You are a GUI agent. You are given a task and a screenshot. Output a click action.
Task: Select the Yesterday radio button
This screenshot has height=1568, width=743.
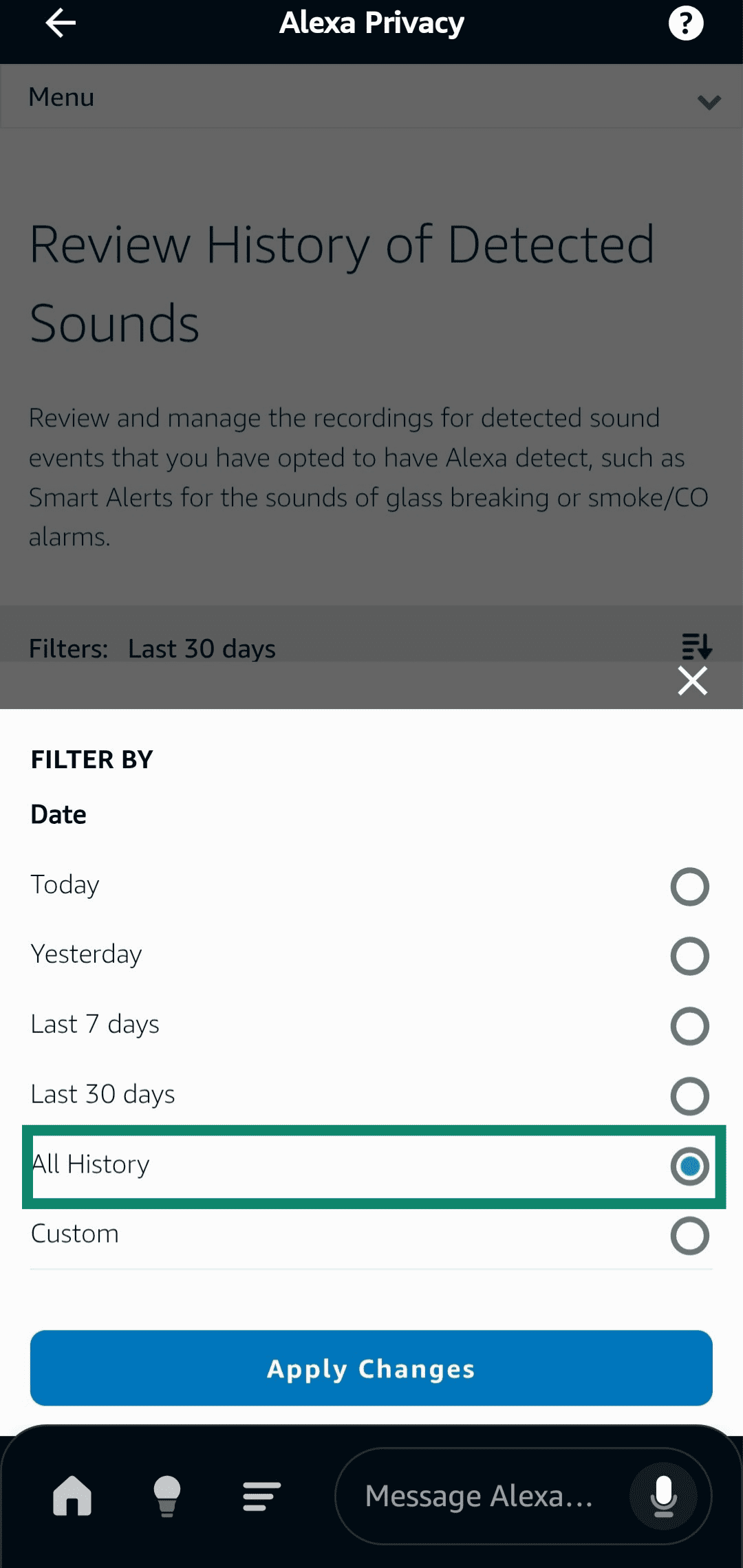pos(690,956)
